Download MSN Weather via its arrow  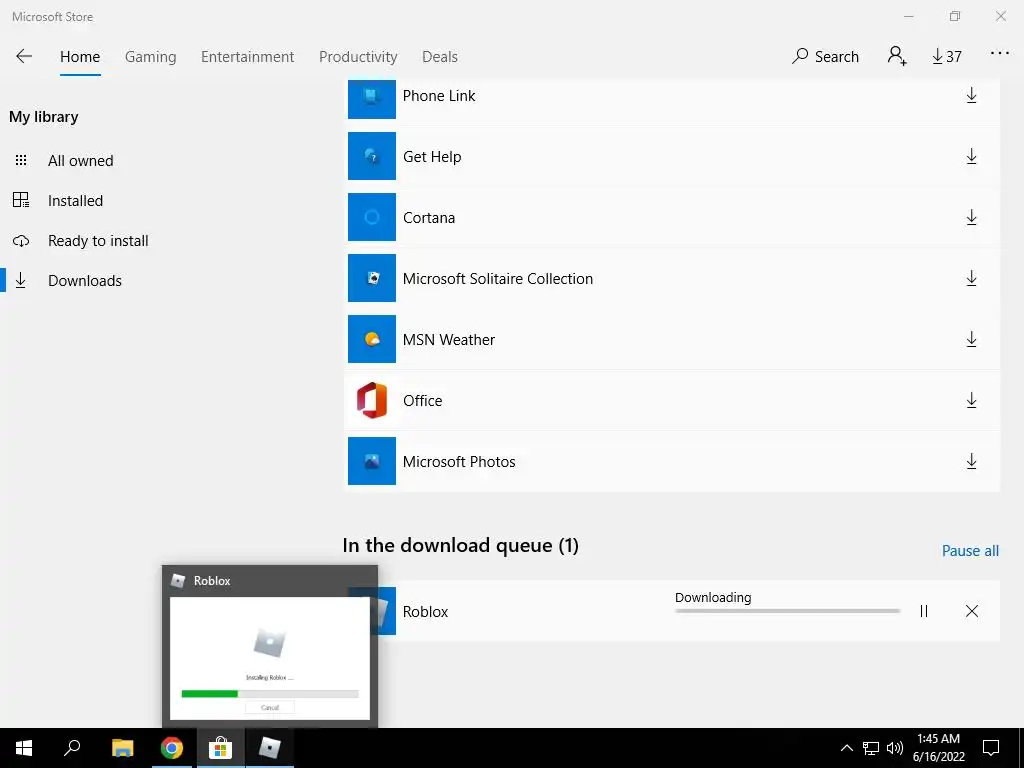[971, 339]
